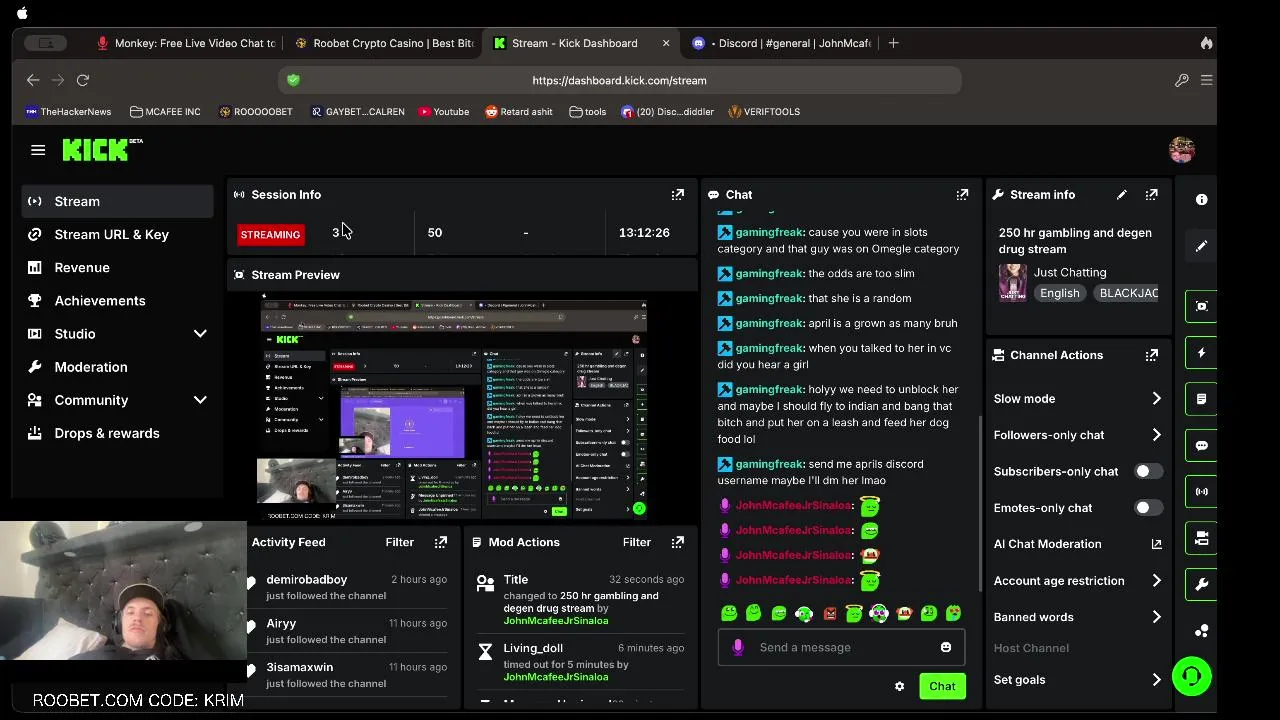1280x720 pixels.
Task: Click the Stream Preview thumbnail
Action: pyautogui.click(x=452, y=408)
